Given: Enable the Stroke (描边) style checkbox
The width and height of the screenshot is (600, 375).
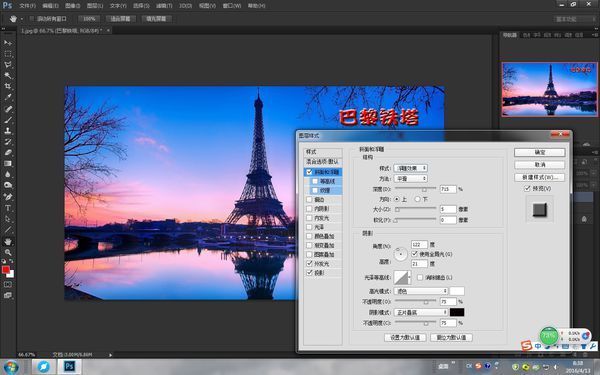Looking at the screenshot, I should (309, 199).
